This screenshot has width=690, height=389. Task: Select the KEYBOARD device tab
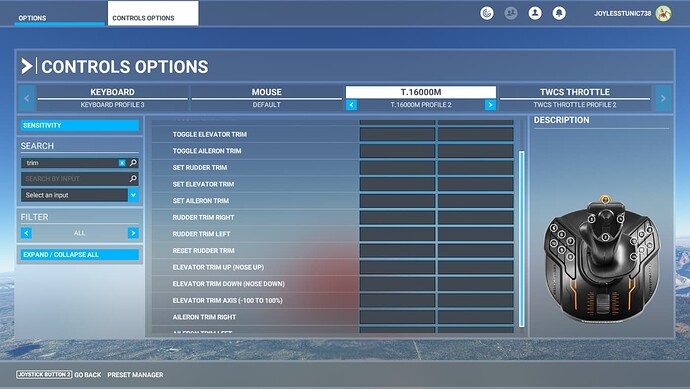112,98
